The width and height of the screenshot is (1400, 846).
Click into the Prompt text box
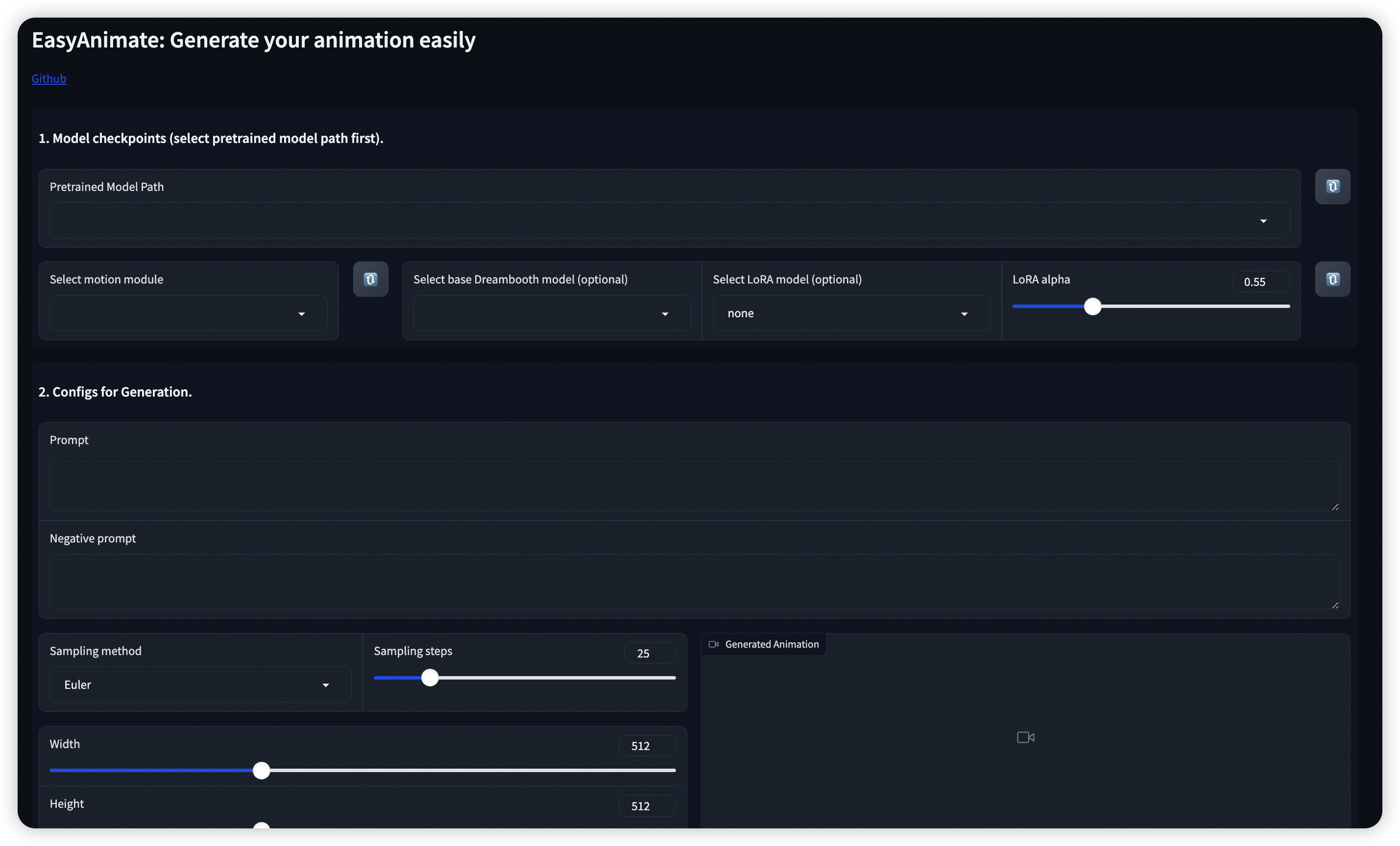[x=694, y=483]
